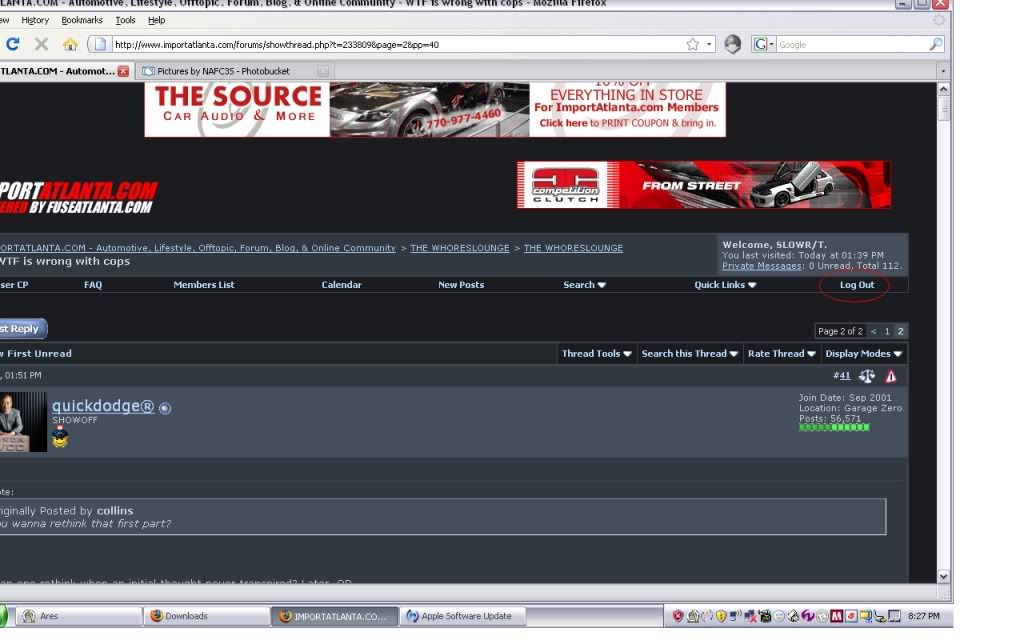Click the magnifier icon in Google search box
The height and width of the screenshot is (640, 1024).
[x=935, y=44]
